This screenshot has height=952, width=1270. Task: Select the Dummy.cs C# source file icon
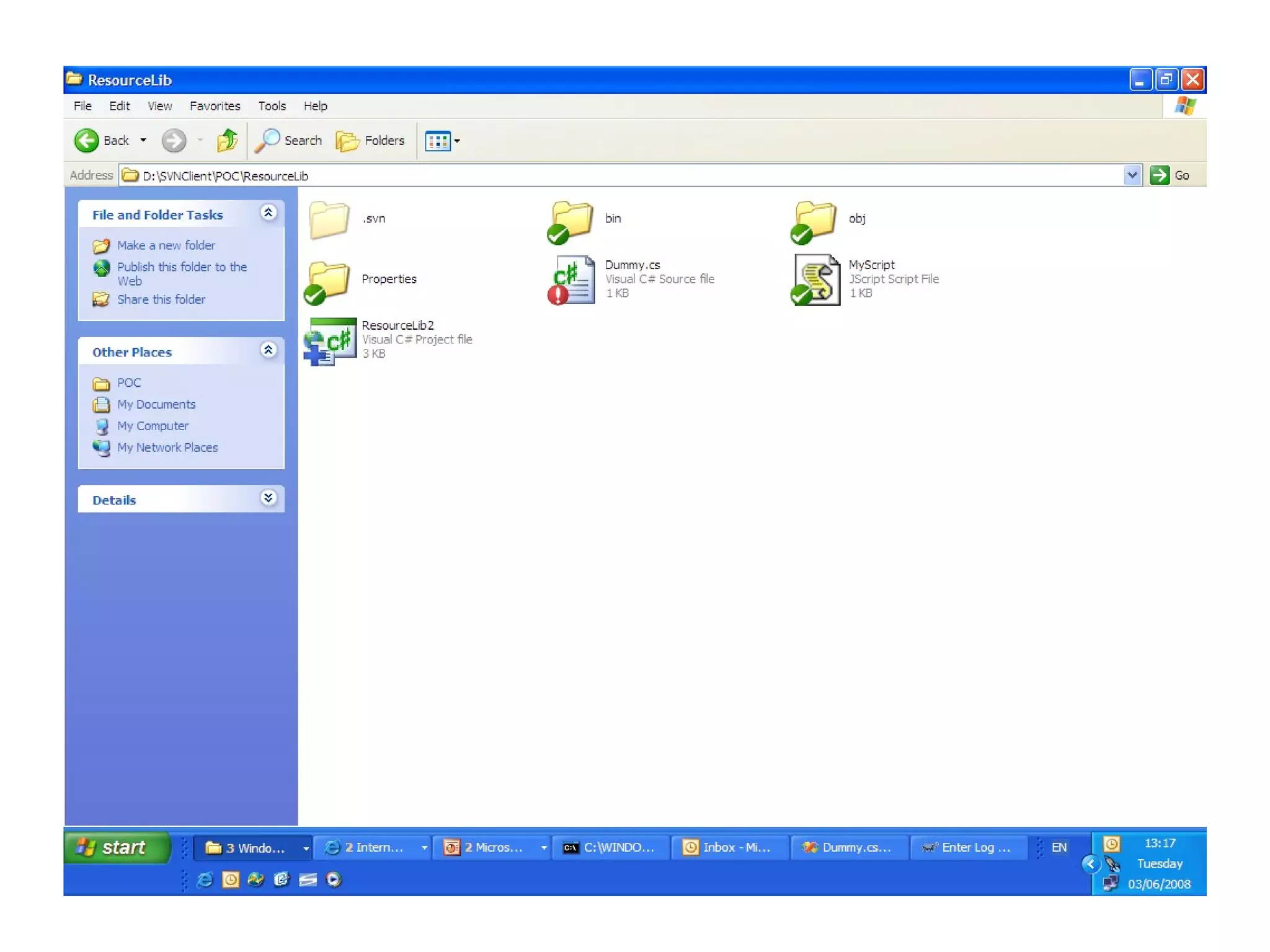pyautogui.click(x=572, y=280)
